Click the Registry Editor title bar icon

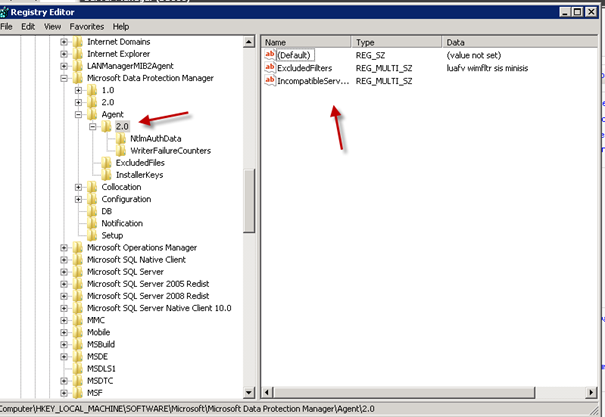(4, 12)
